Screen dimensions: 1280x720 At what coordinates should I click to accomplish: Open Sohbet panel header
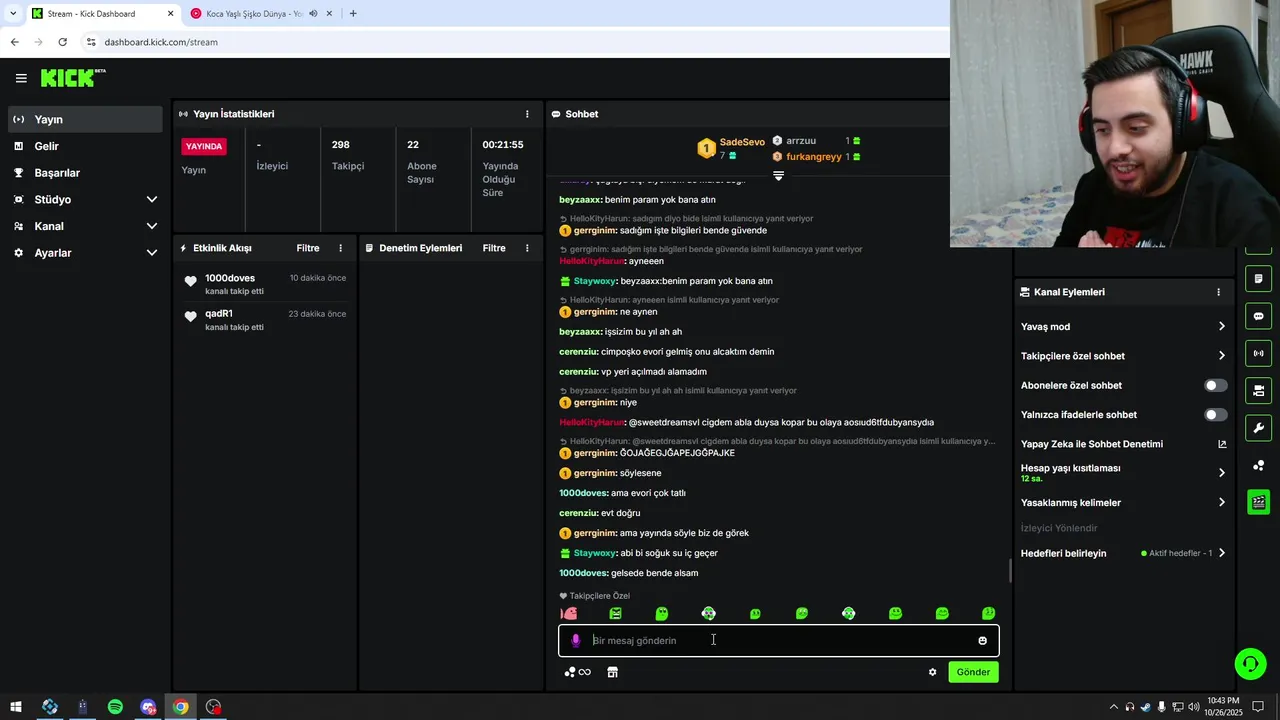tap(582, 114)
